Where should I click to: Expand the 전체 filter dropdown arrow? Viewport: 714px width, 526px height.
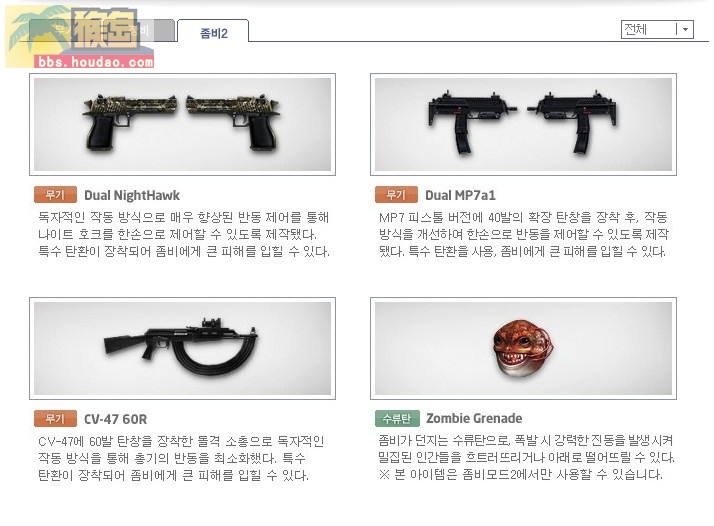685,30
